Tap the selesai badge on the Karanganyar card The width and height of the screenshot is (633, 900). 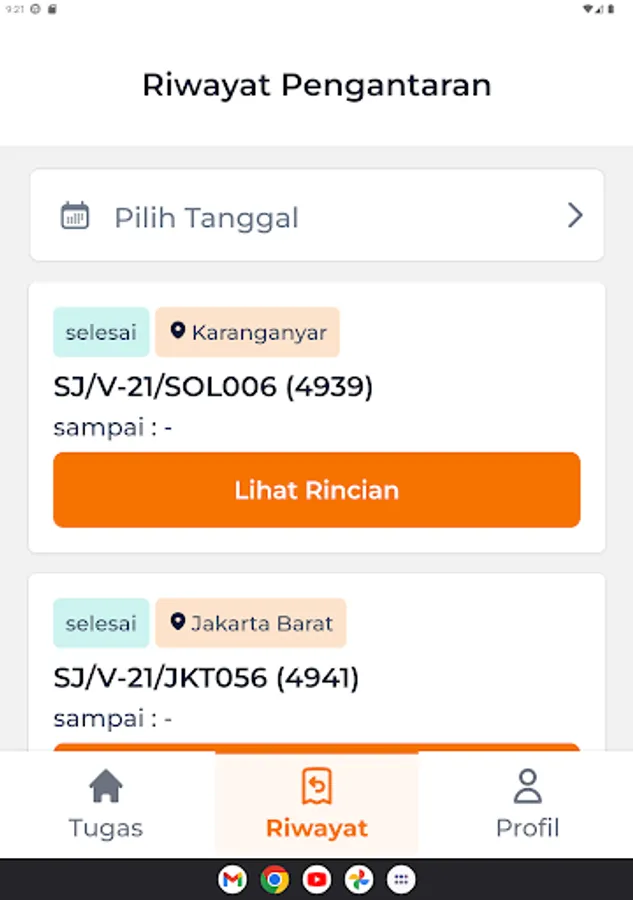click(x=101, y=332)
